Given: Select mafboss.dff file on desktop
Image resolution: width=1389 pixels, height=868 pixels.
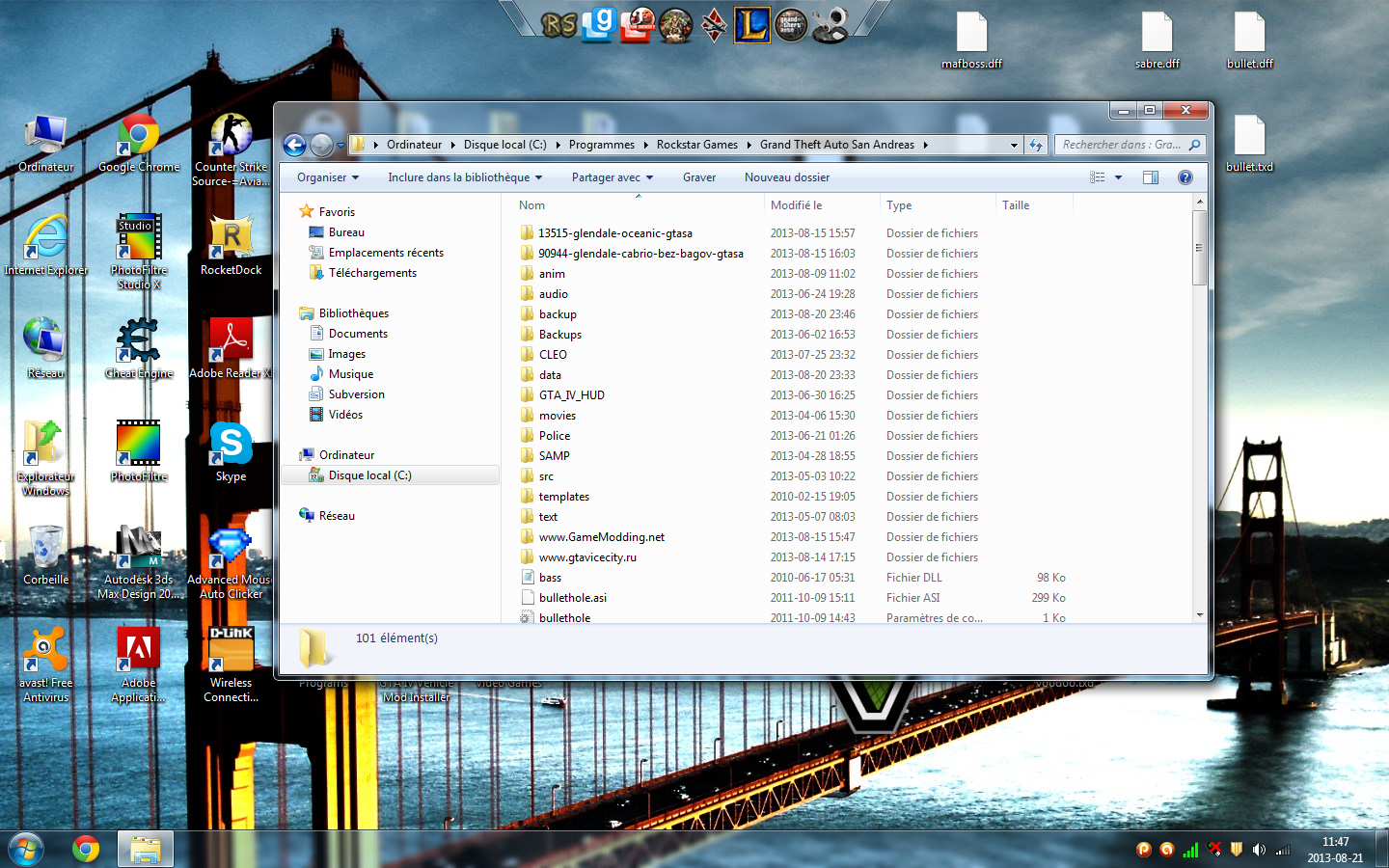Looking at the screenshot, I should tap(972, 41).
